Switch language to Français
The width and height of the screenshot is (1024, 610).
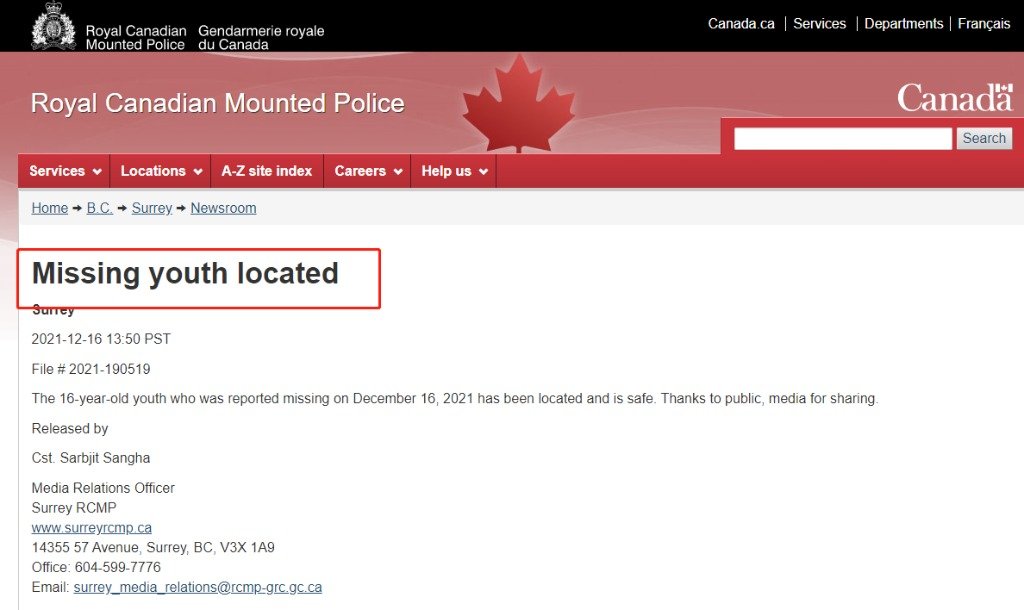click(x=984, y=24)
